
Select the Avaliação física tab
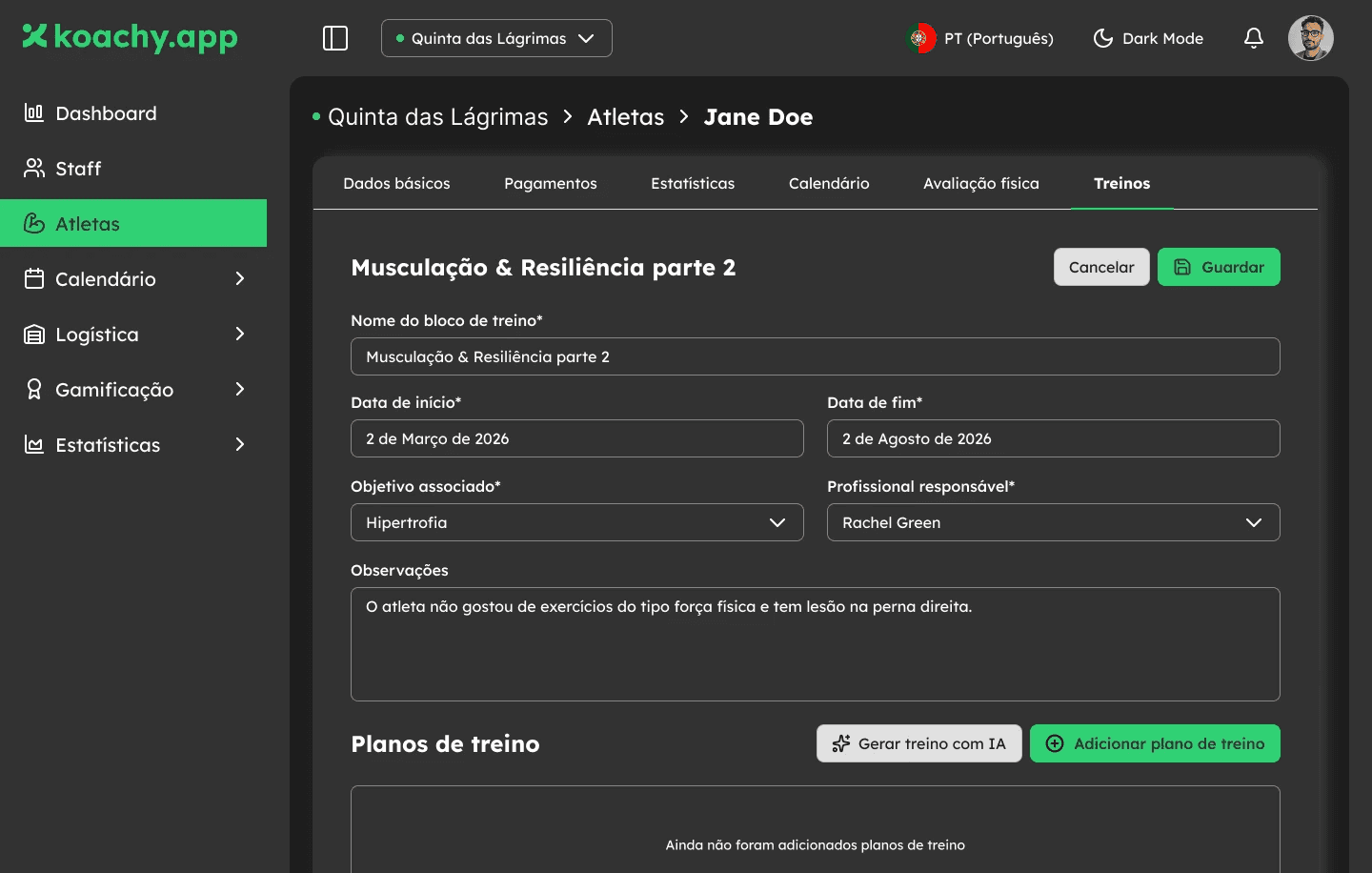coord(981,183)
